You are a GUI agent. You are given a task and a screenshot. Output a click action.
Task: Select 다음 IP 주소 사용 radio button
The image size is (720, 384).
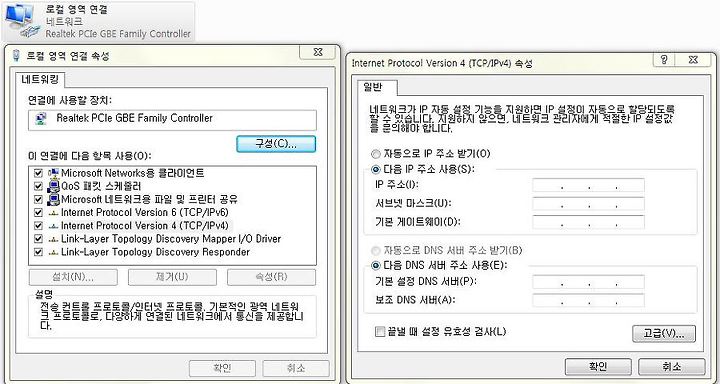click(376, 169)
